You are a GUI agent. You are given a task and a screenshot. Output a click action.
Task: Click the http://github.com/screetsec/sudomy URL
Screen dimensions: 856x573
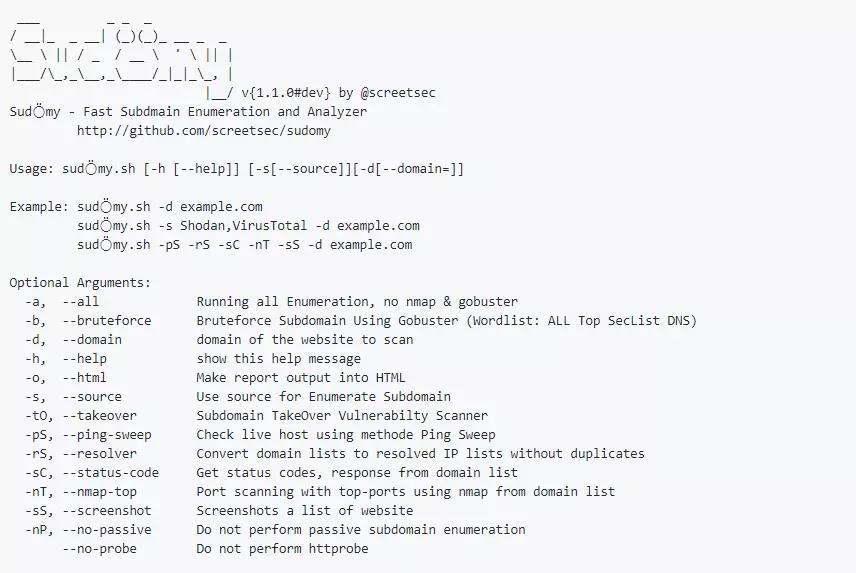(204, 131)
